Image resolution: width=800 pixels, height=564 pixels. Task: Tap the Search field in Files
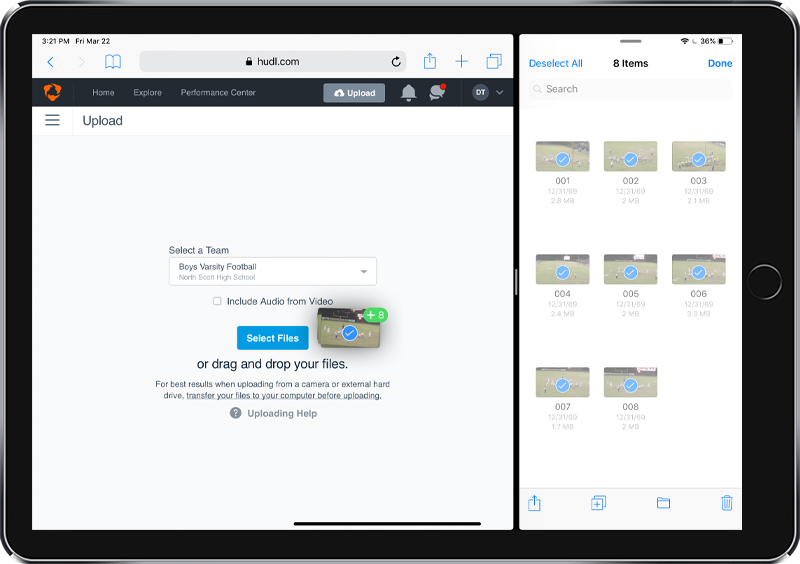630,89
